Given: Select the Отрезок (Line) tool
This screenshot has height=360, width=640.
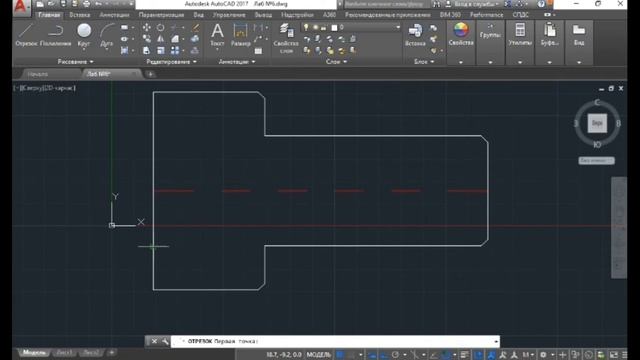Looking at the screenshot, I should (x=26, y=34).
